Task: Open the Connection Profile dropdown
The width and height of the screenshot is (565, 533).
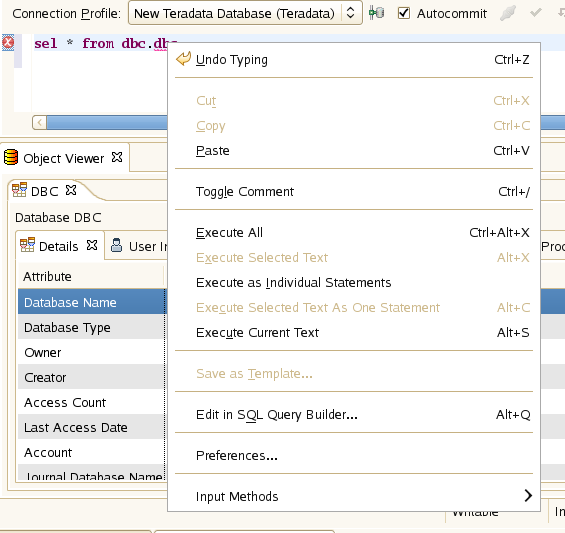Action: coord(245,13)
